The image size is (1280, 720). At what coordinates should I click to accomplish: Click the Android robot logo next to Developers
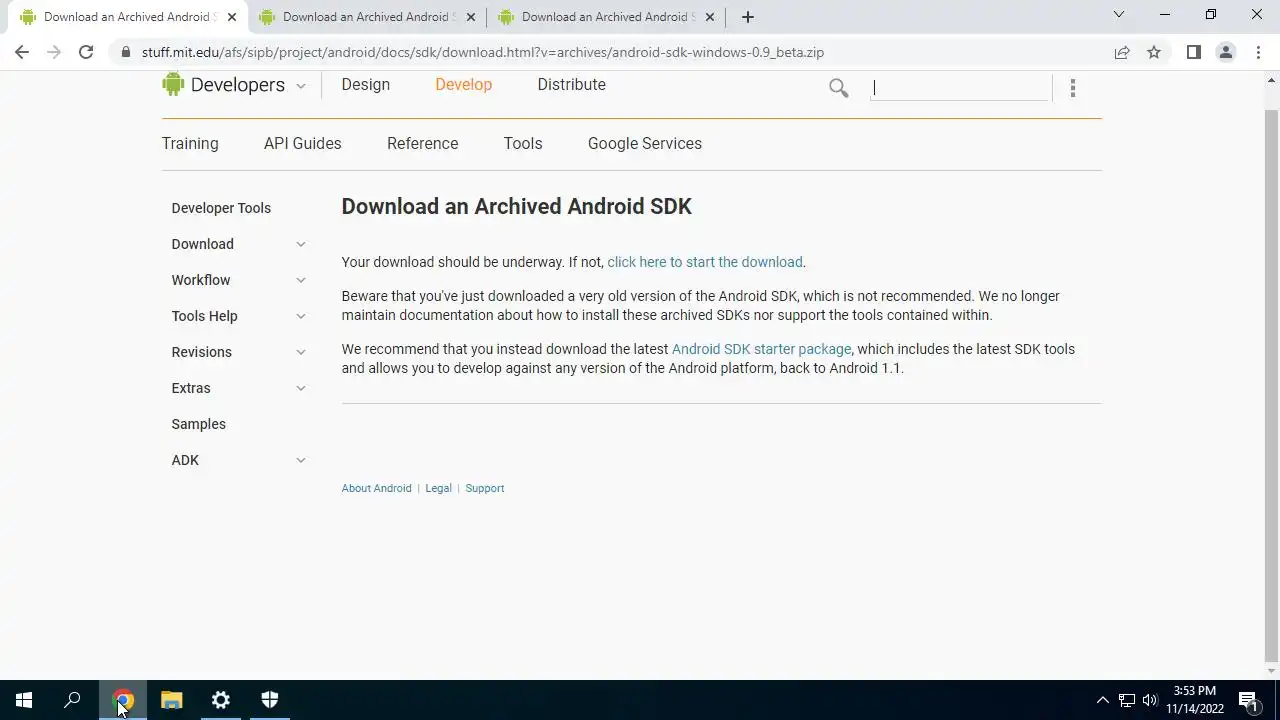(173, 84)
